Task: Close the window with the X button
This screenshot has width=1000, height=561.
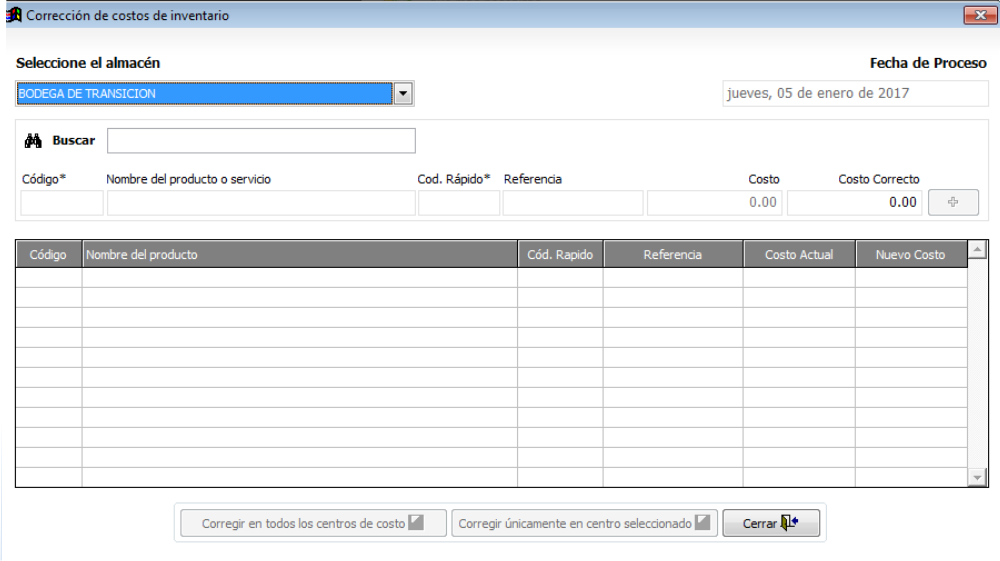Action: (x=980, y=15)
